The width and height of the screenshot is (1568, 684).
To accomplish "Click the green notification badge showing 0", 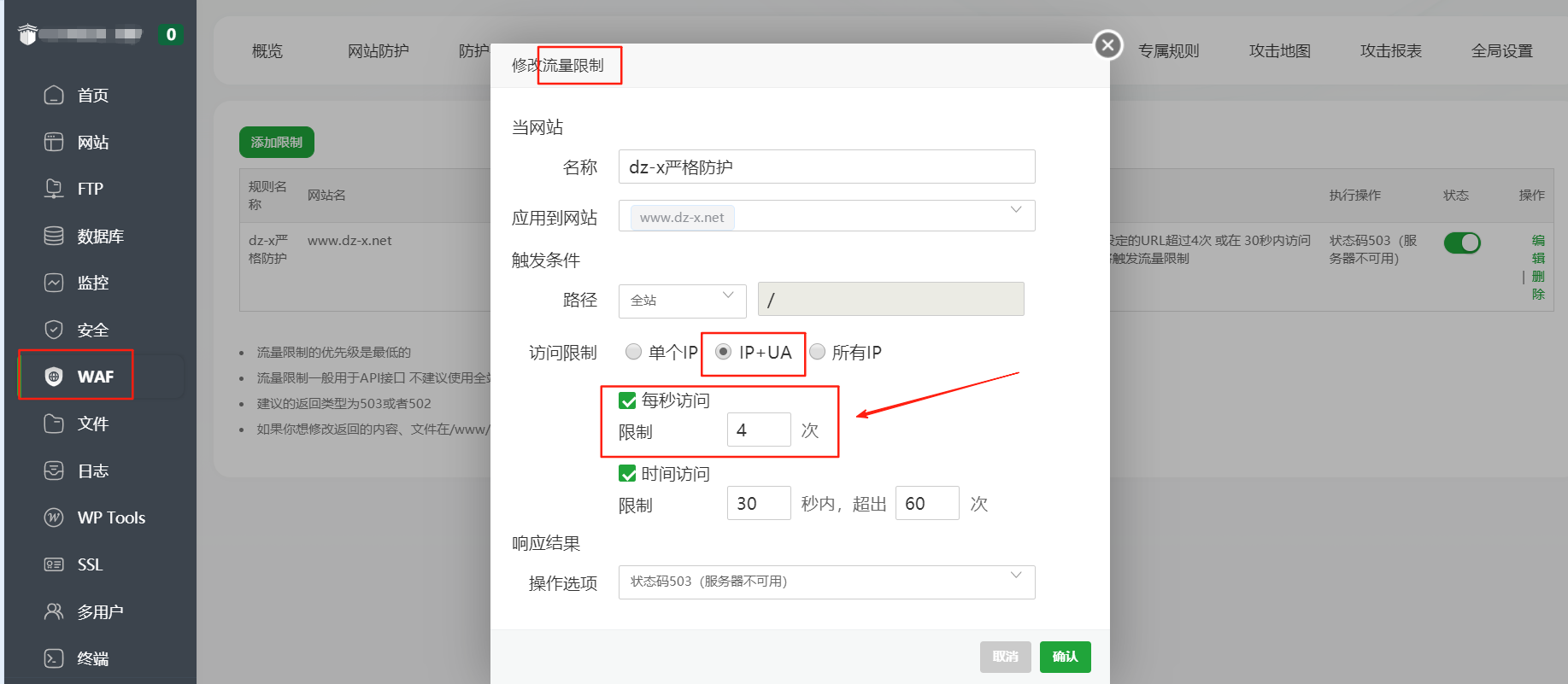I will pyautogui.click(x=171, y=34).
